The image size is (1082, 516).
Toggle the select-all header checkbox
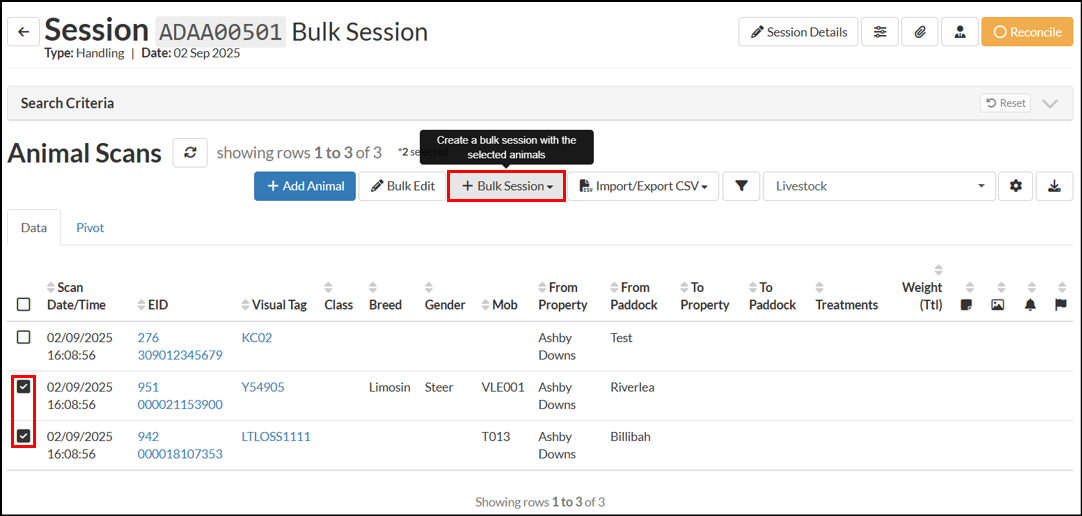coord(24,305)
